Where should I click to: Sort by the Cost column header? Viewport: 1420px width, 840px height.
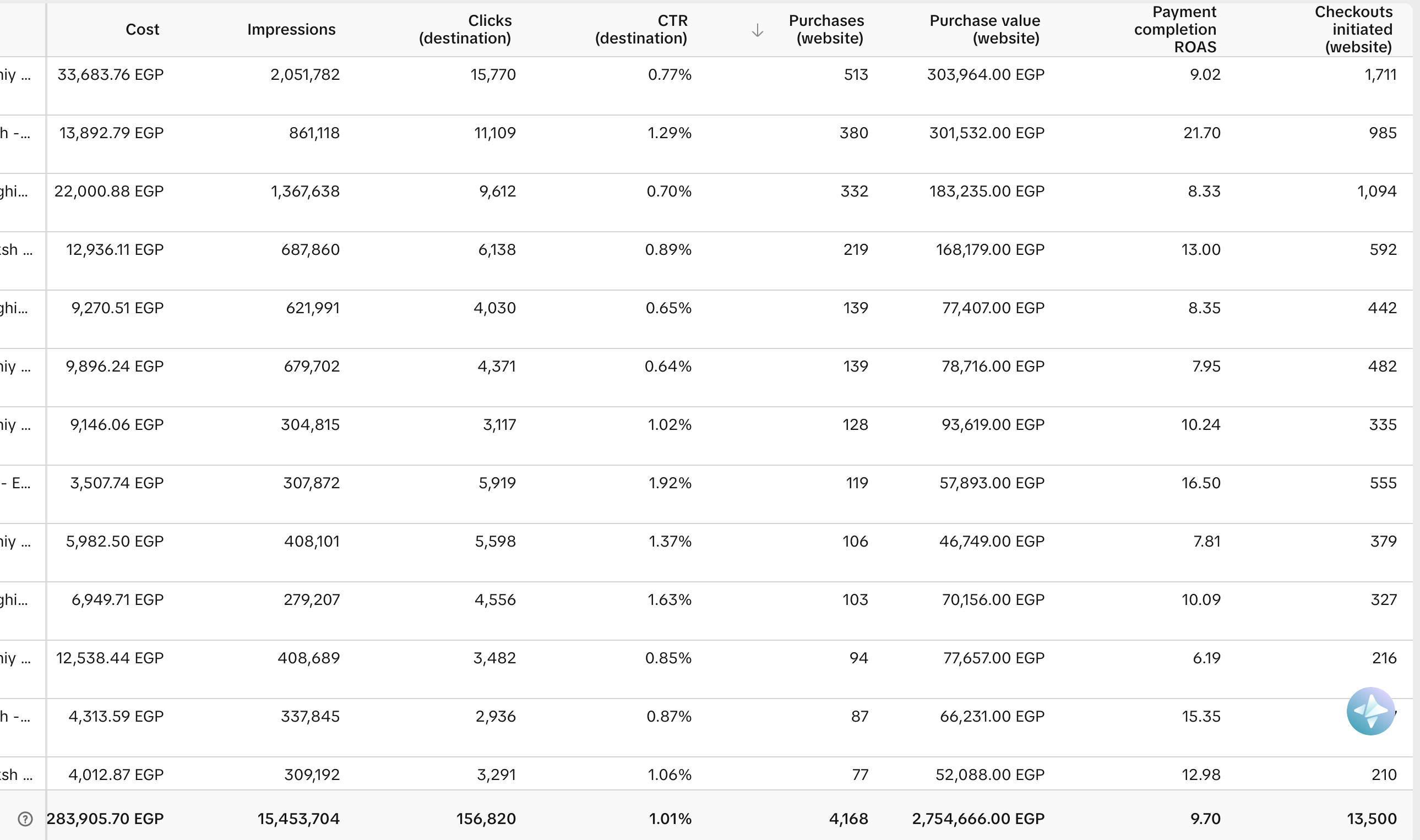click(x=142, y=29)
